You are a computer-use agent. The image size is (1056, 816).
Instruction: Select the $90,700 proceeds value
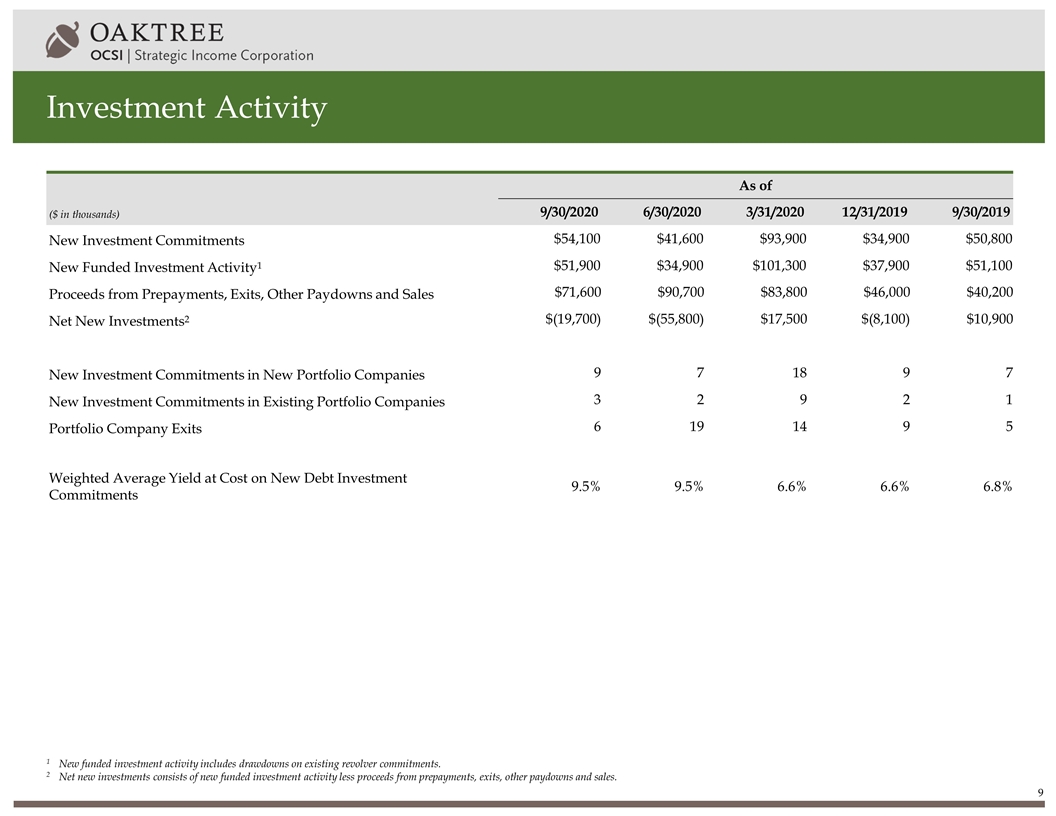point(677,292)
